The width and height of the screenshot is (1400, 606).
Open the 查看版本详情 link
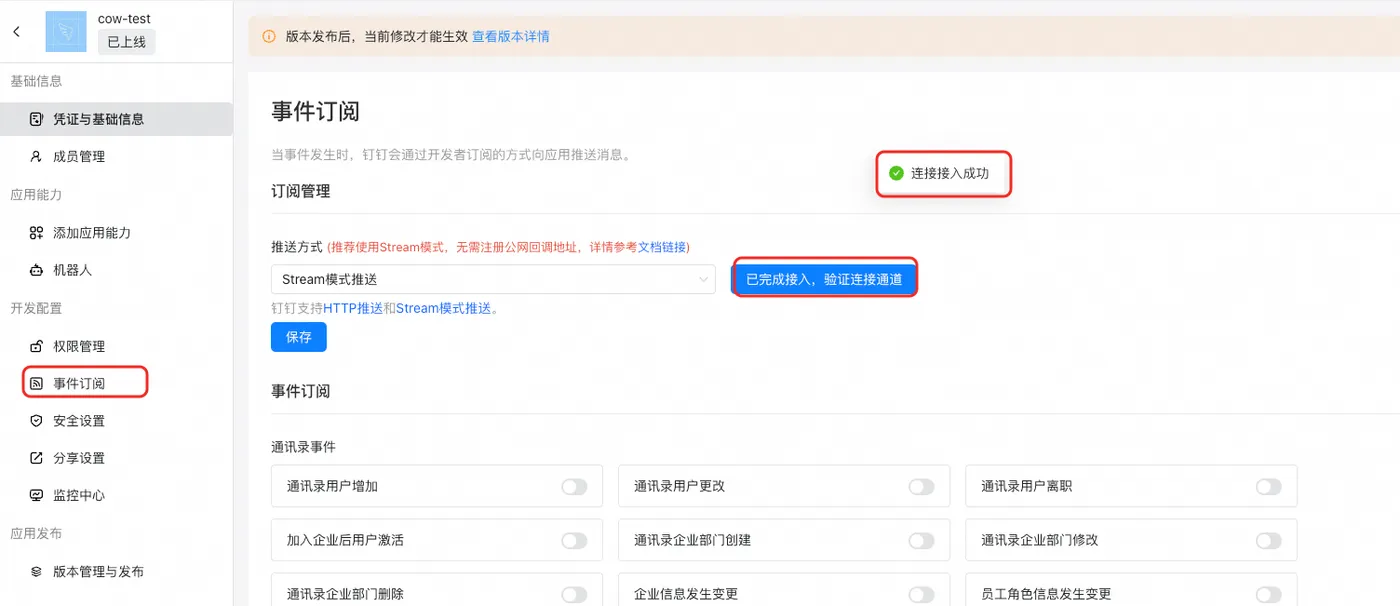(511, 37)
